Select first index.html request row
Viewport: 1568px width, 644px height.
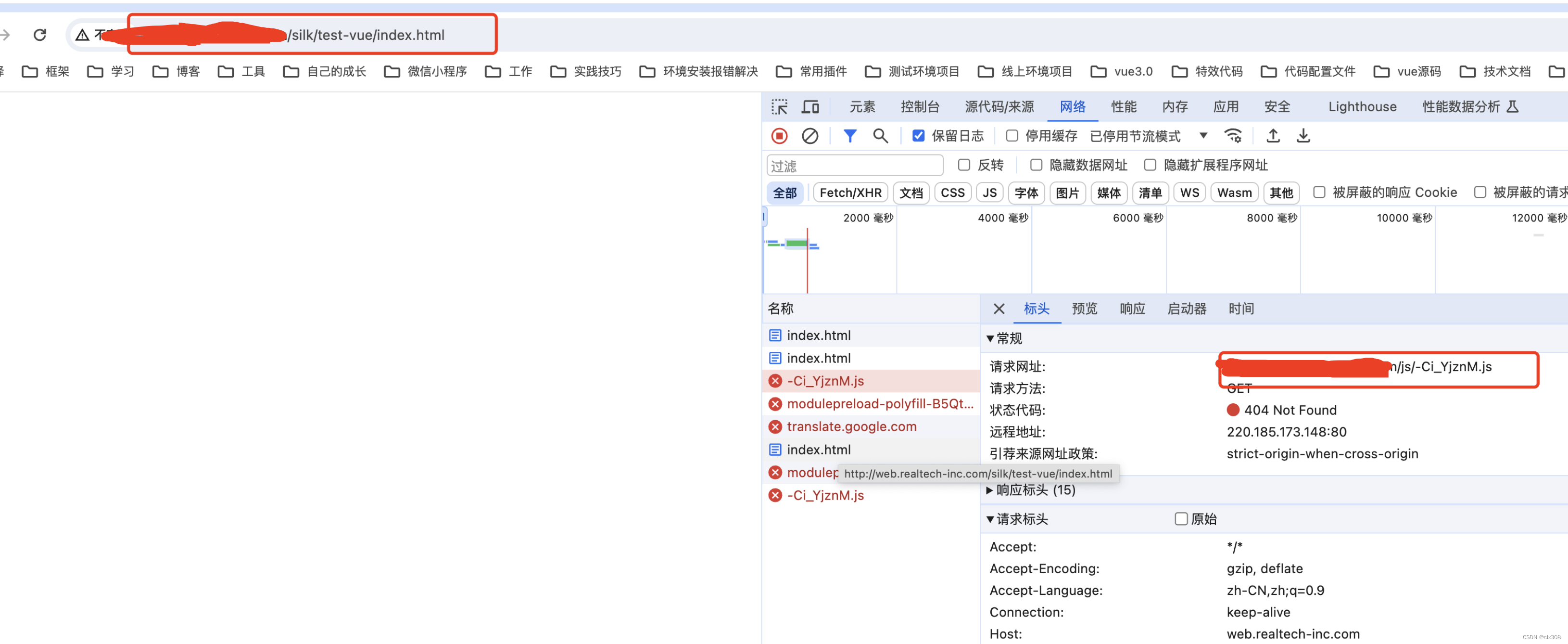tap(871, 335)
